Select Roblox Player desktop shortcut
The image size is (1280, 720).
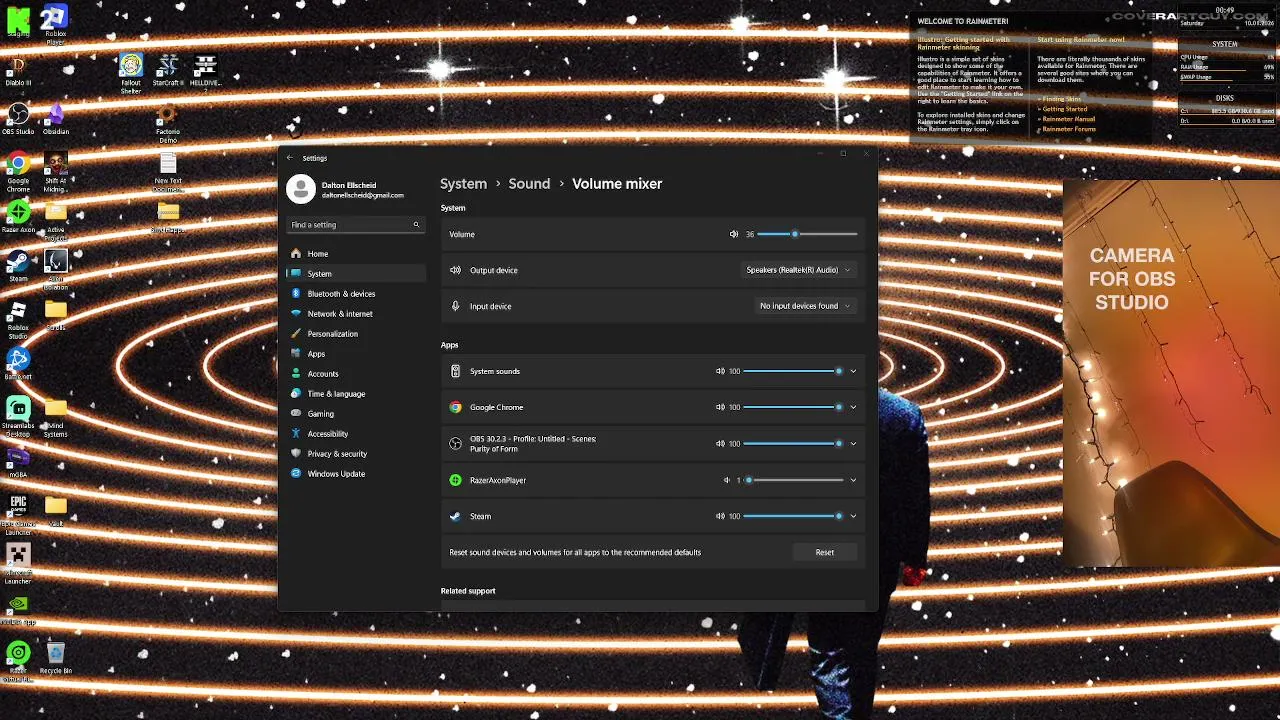56,25
